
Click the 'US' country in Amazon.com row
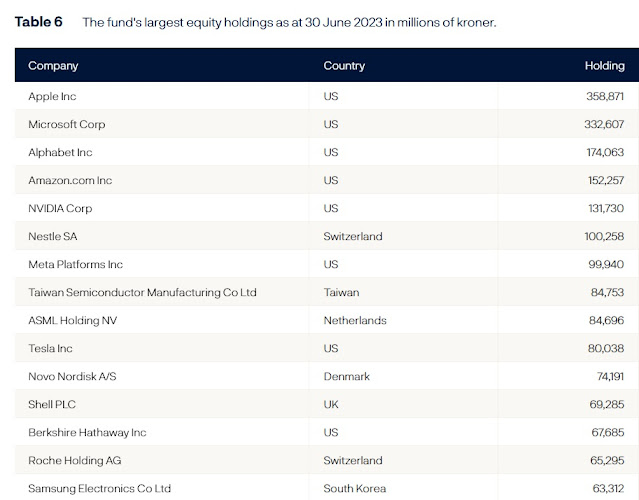point(331,180)
